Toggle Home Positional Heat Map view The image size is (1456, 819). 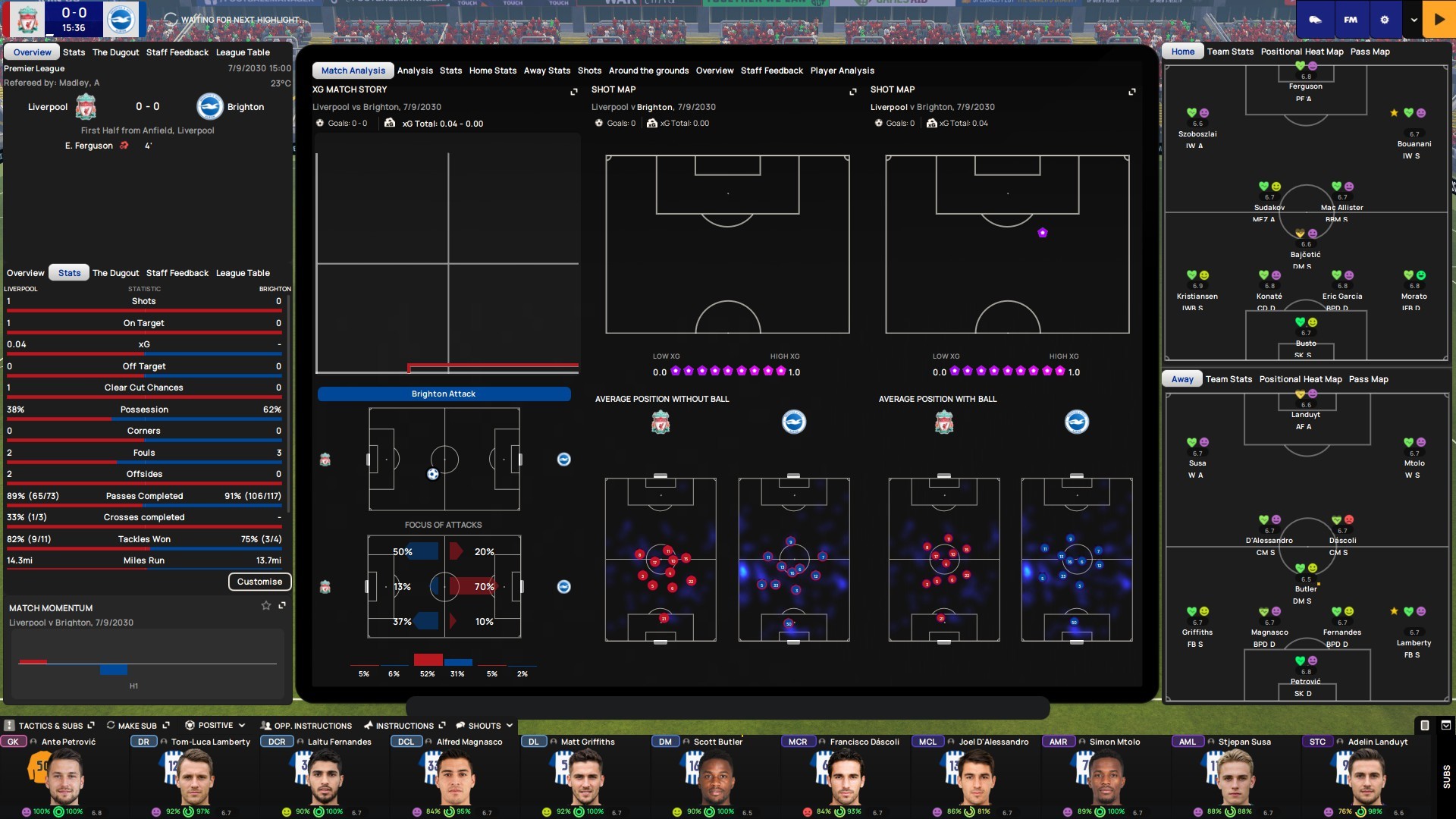coord(1301,52)
